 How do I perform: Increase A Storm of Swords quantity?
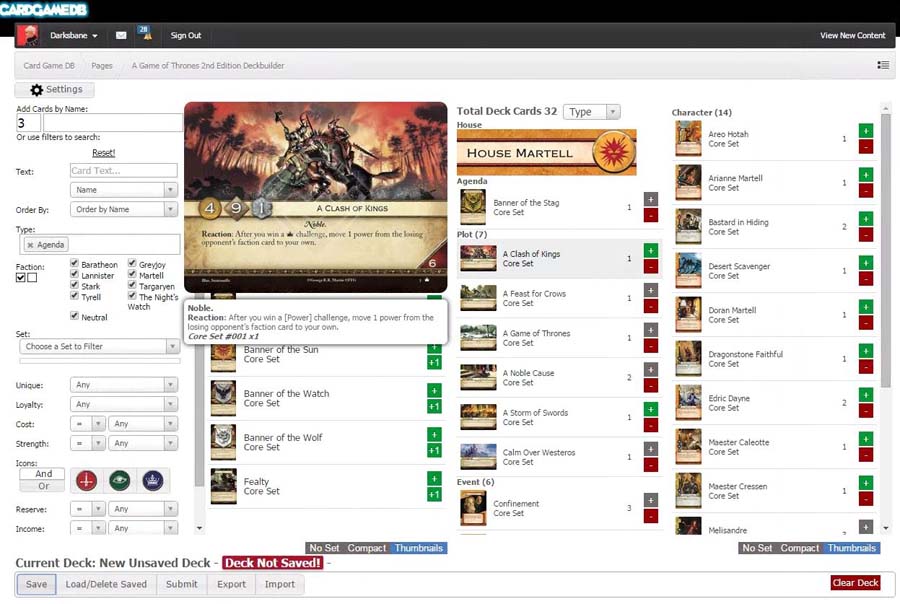click(651, 409)
